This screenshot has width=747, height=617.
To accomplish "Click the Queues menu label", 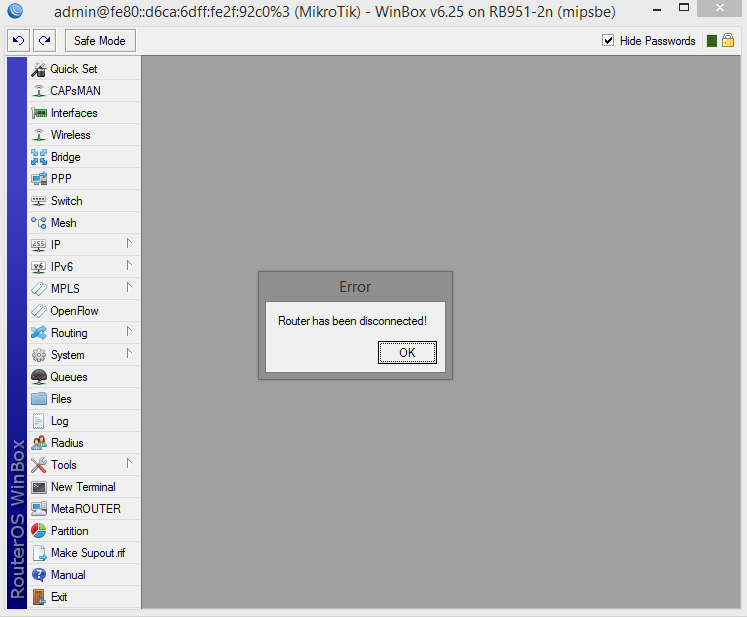I will pyautogui.click(x=69, y=377).
